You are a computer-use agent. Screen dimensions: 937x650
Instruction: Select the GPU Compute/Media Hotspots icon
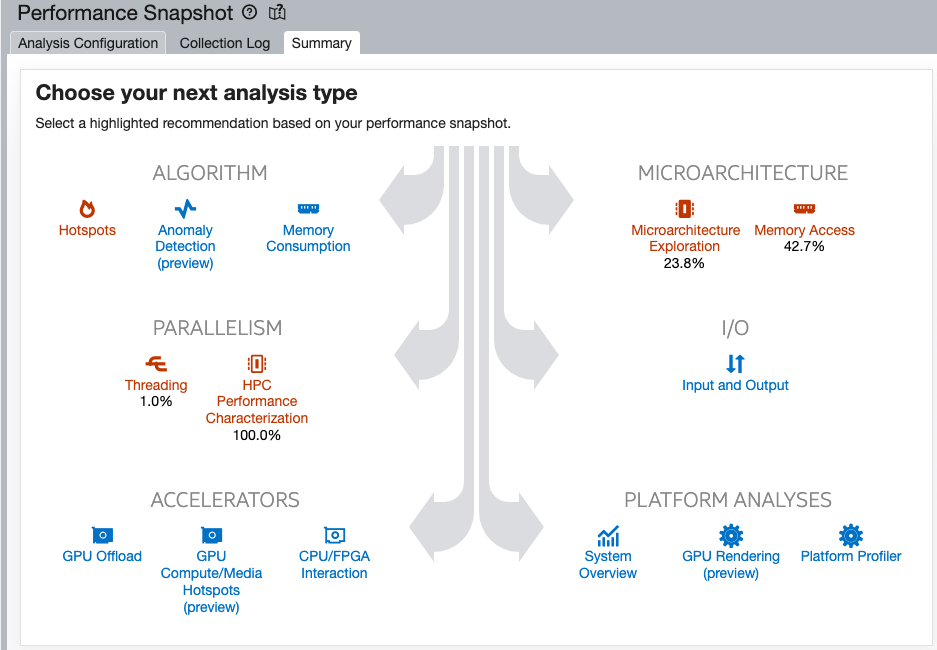[212, 535]
